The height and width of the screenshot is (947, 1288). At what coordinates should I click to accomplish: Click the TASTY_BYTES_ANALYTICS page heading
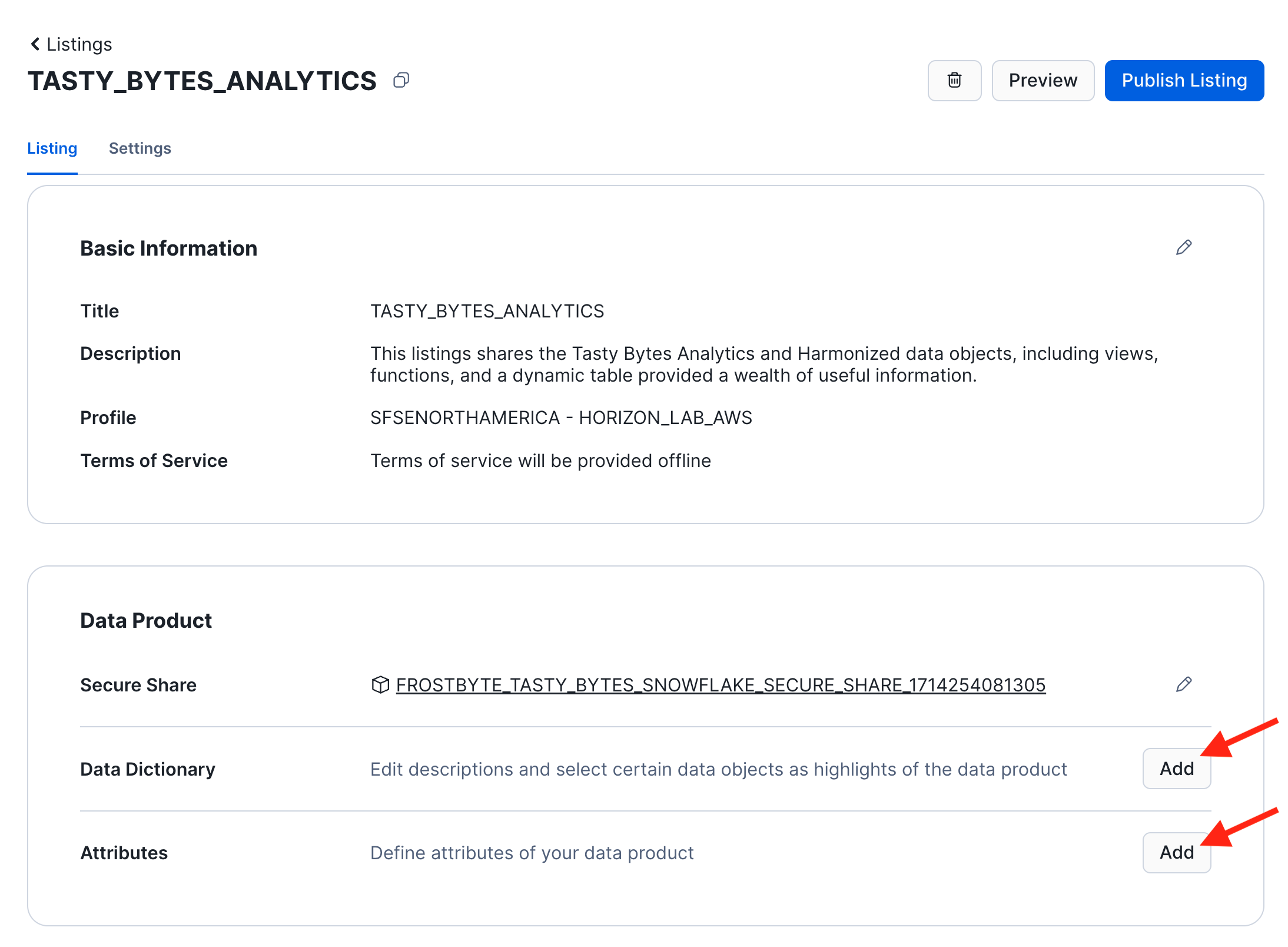pos(202,81)
